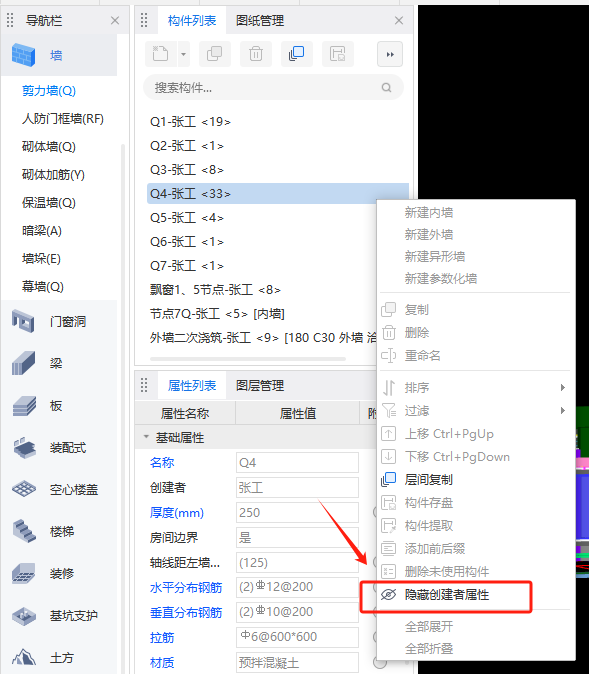Switch to the 构件列表 tab
589x674 pixels.
192,20
